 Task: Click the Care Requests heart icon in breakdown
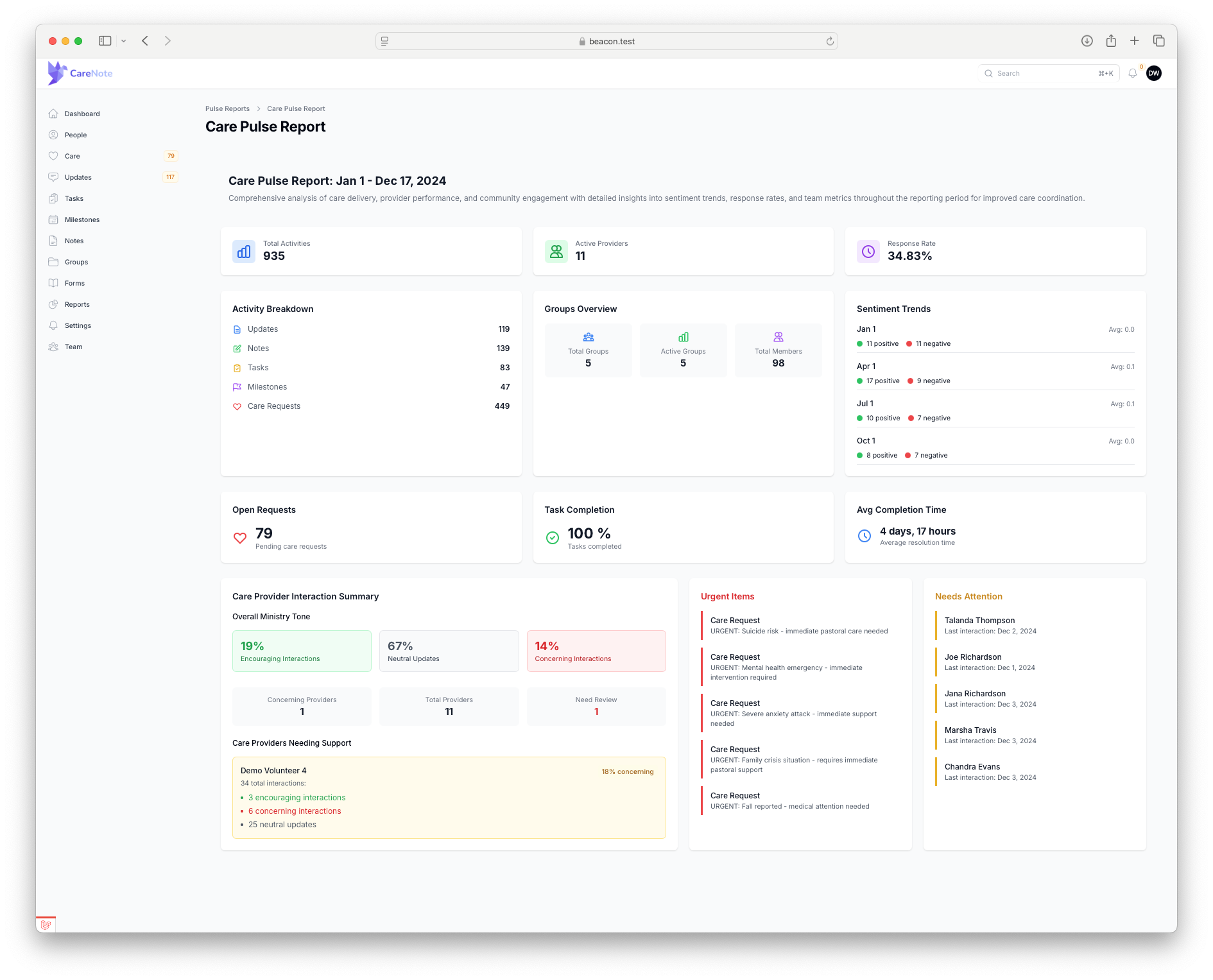237,406
